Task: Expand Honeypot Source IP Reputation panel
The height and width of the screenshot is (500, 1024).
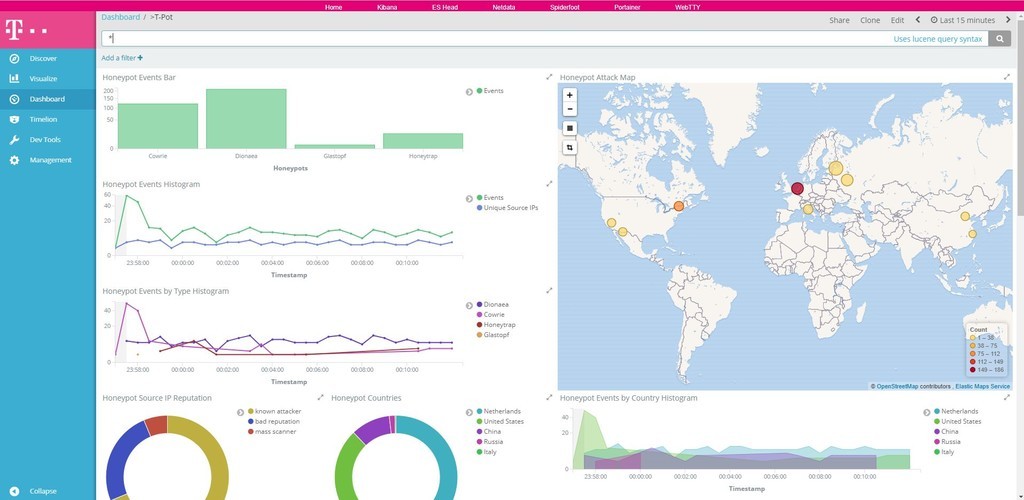Action: point(321,397)
